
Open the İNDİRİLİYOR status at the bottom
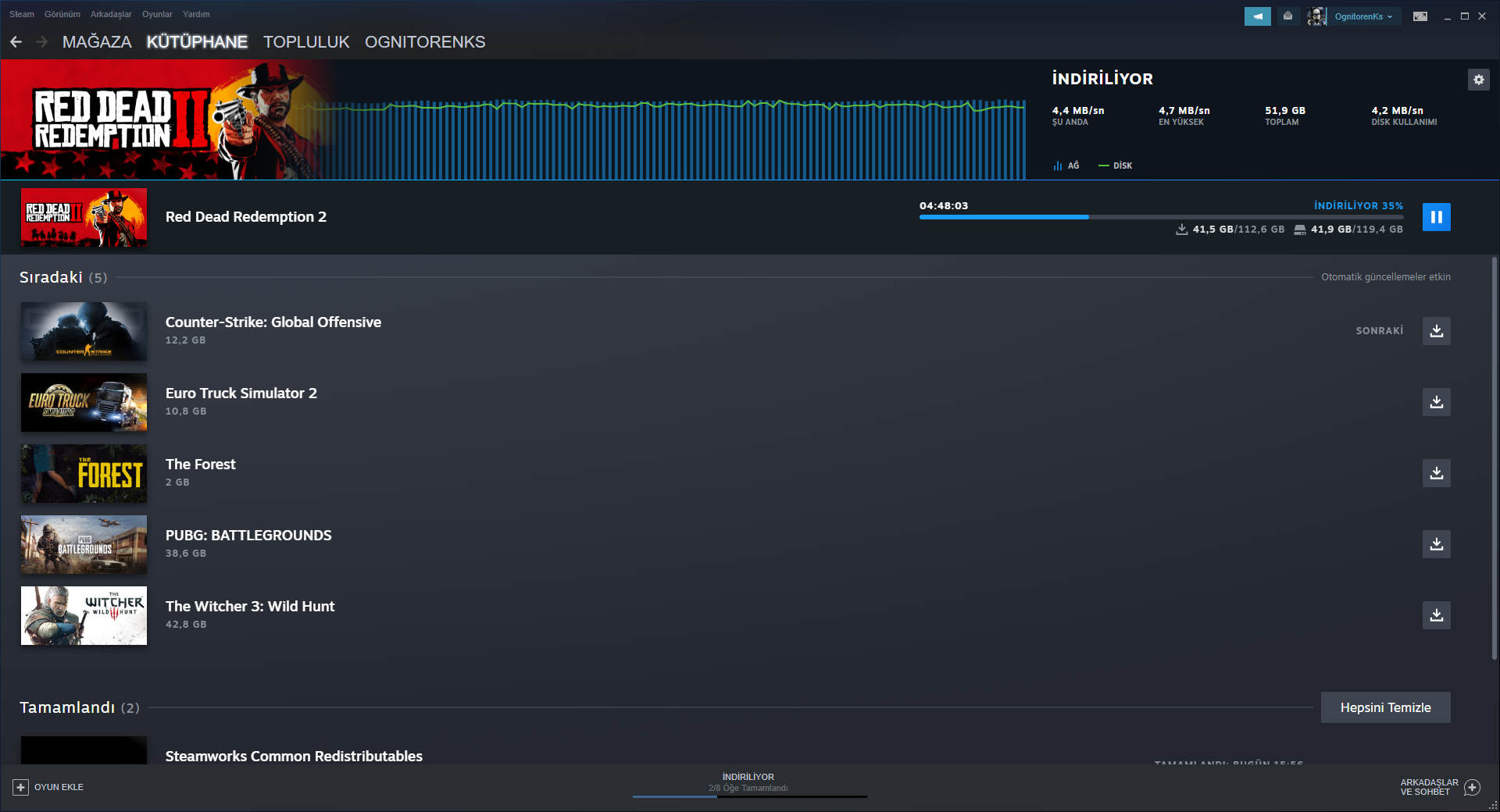(748, 777)
